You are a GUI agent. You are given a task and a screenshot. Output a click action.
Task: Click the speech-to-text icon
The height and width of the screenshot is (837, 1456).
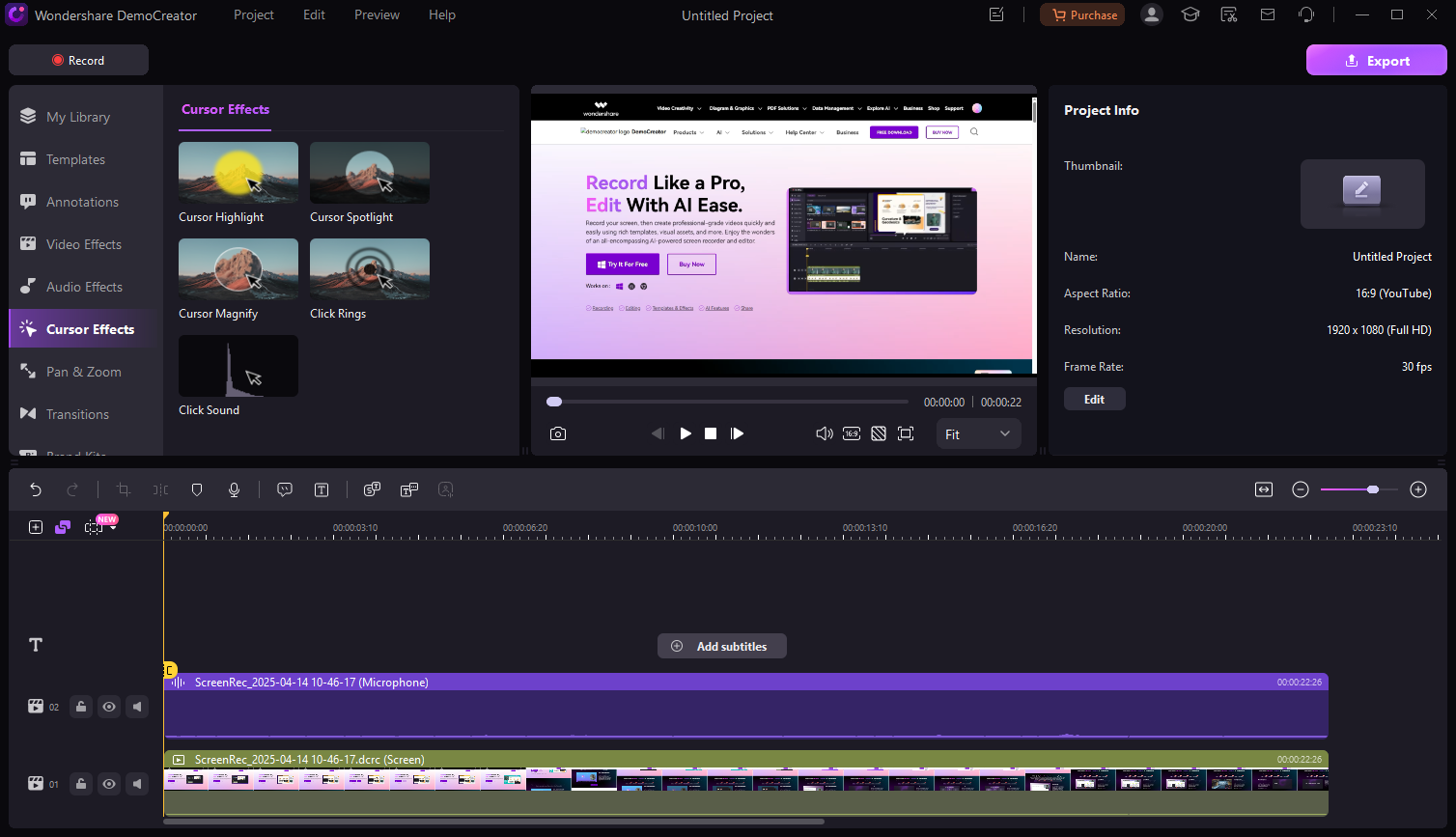pos(372,489)
